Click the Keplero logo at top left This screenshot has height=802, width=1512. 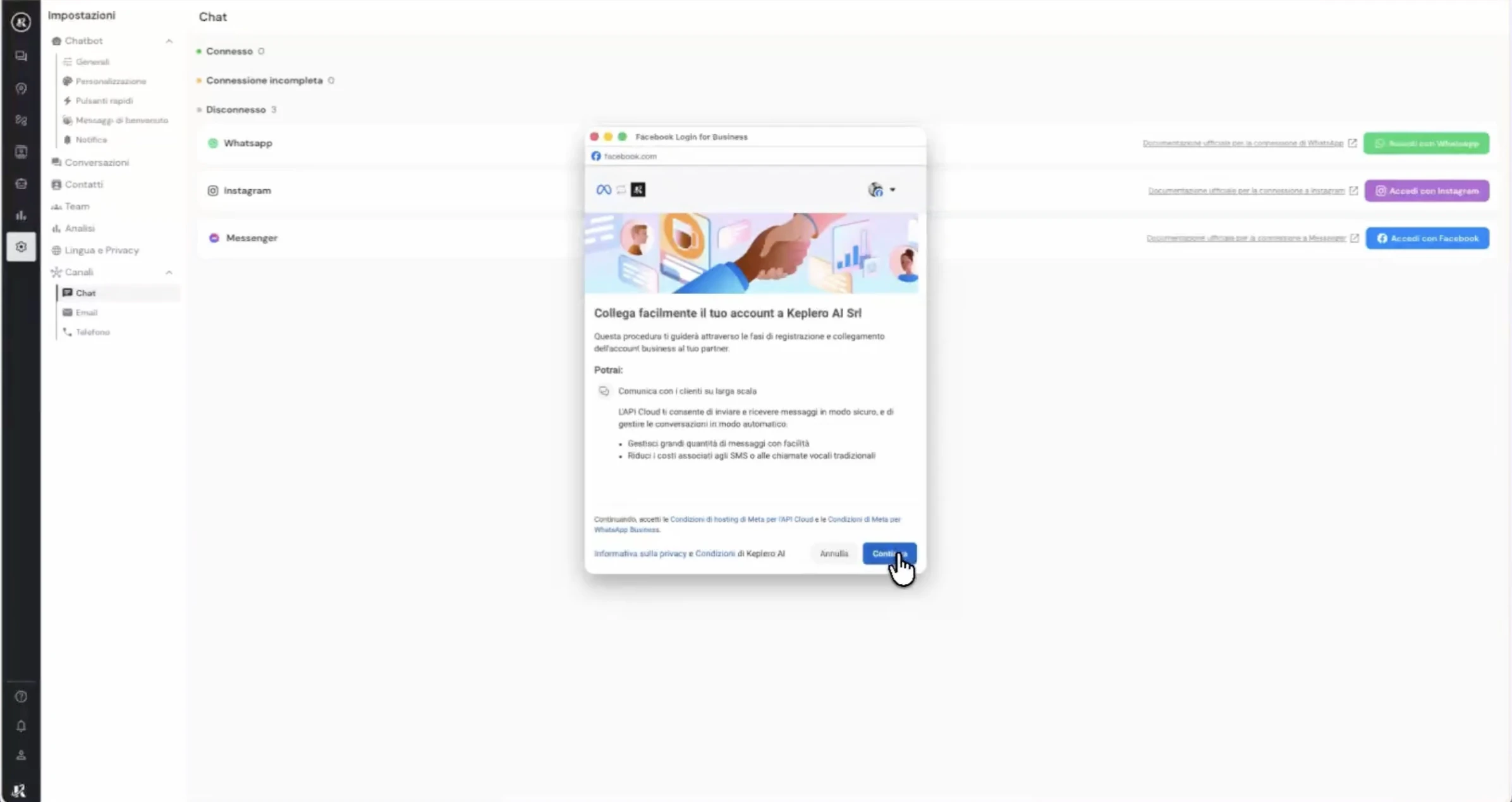(21, 22)
